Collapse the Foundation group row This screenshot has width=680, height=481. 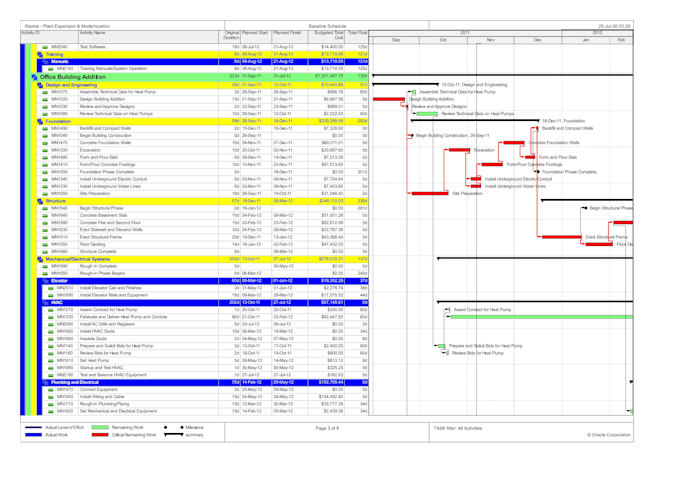40,121
